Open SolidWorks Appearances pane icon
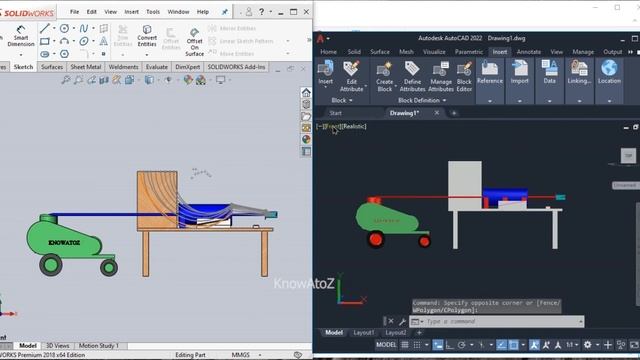The width and height of the screenshot is (640, 360). point(306,140)
